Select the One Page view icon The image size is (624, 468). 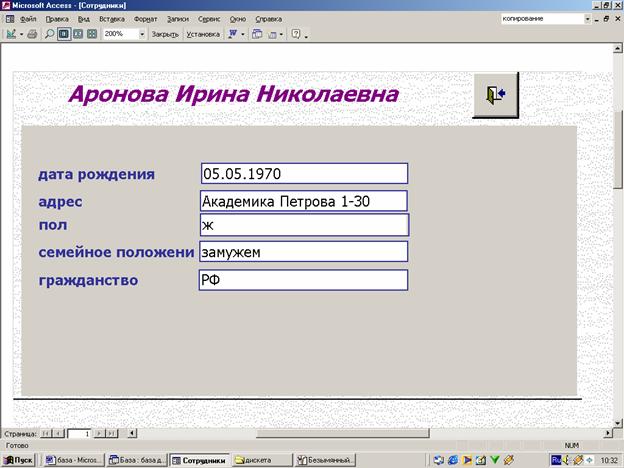point(64,33)
